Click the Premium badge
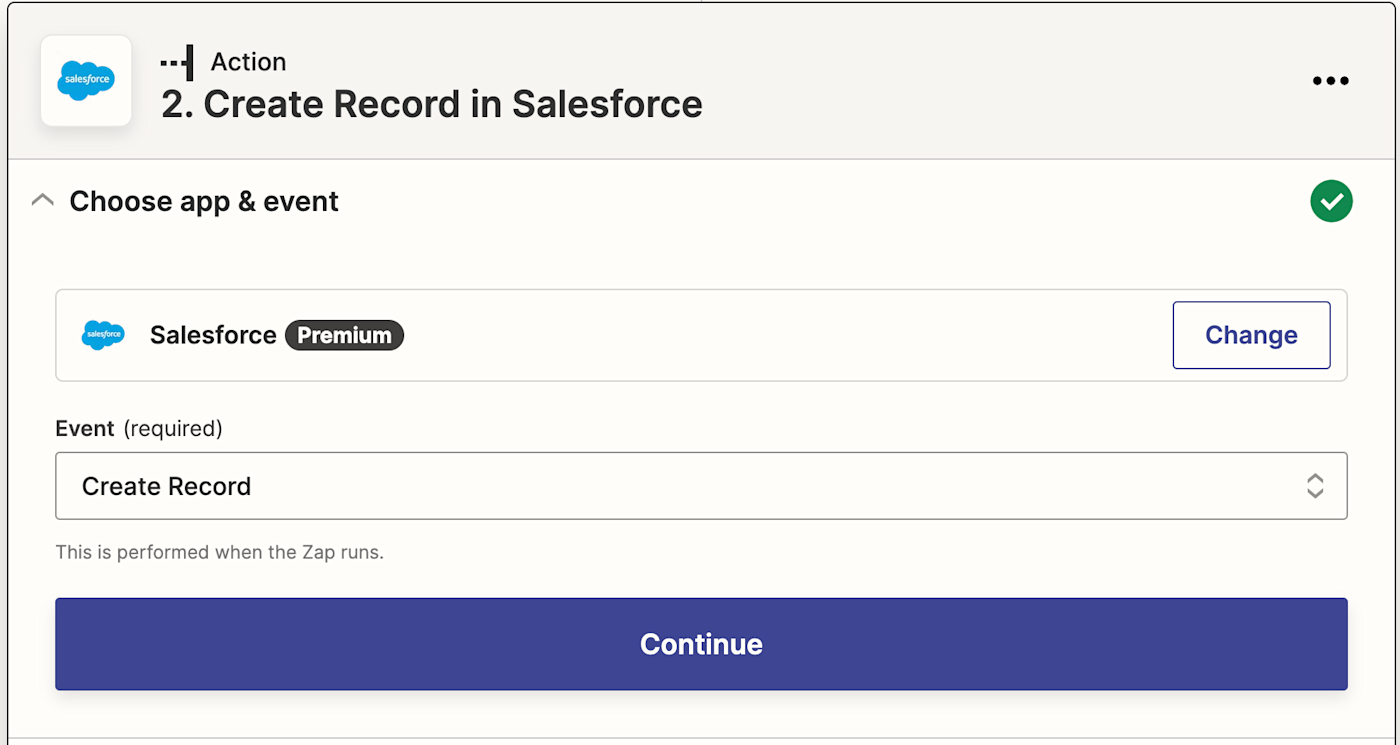The image size is (1400, 745). (344, 335)
